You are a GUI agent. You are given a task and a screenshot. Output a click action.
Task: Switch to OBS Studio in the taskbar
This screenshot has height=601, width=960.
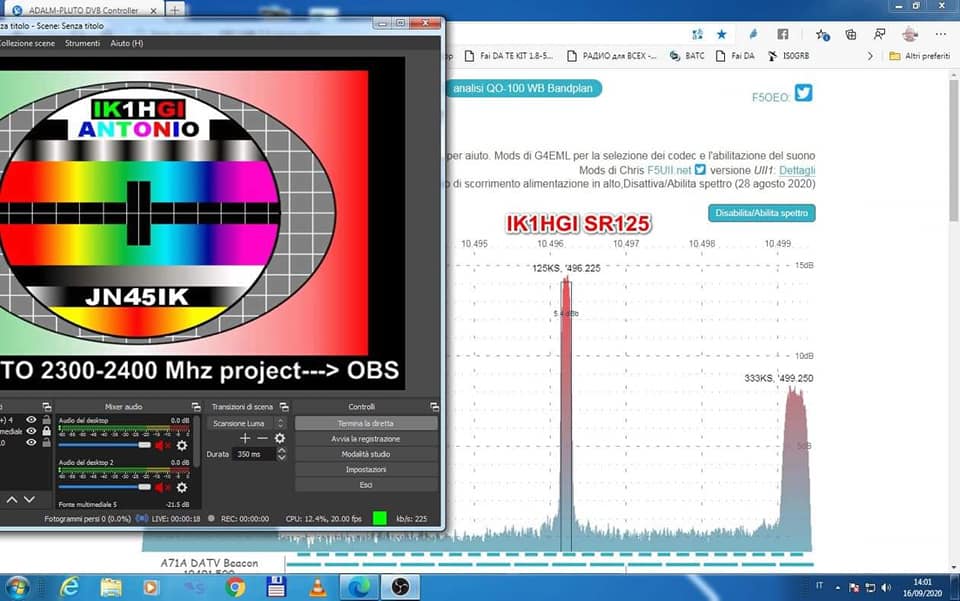pyautogui.click(x=400, y=588)
